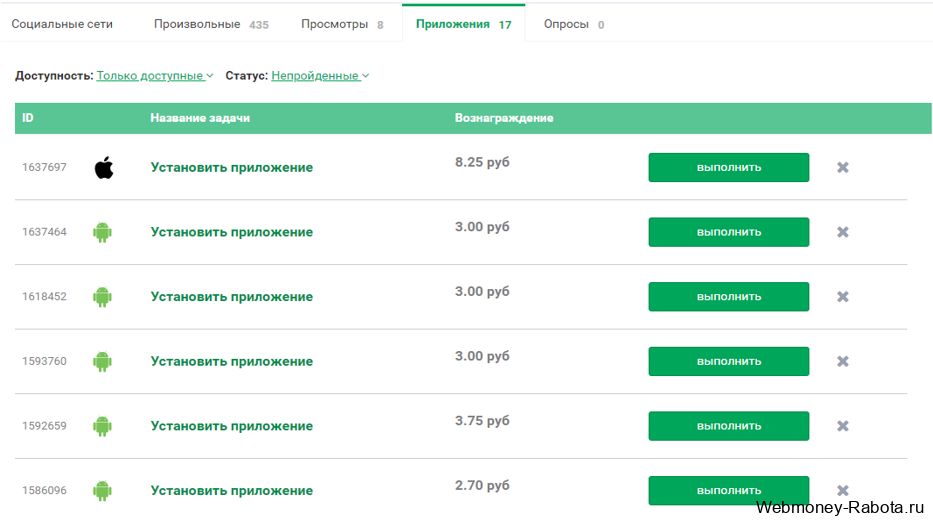Click выполнить for the 3.75 руб task
Image resolution: width=933 pixels, height=525 pixels.
coord(728,426)
